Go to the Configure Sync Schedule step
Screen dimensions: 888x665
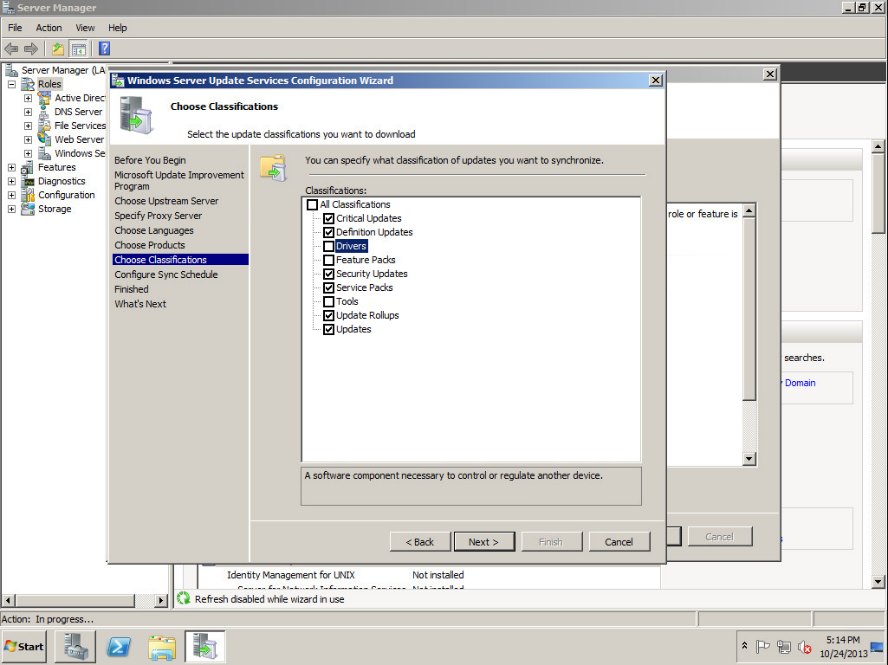(x=166, y=275)
